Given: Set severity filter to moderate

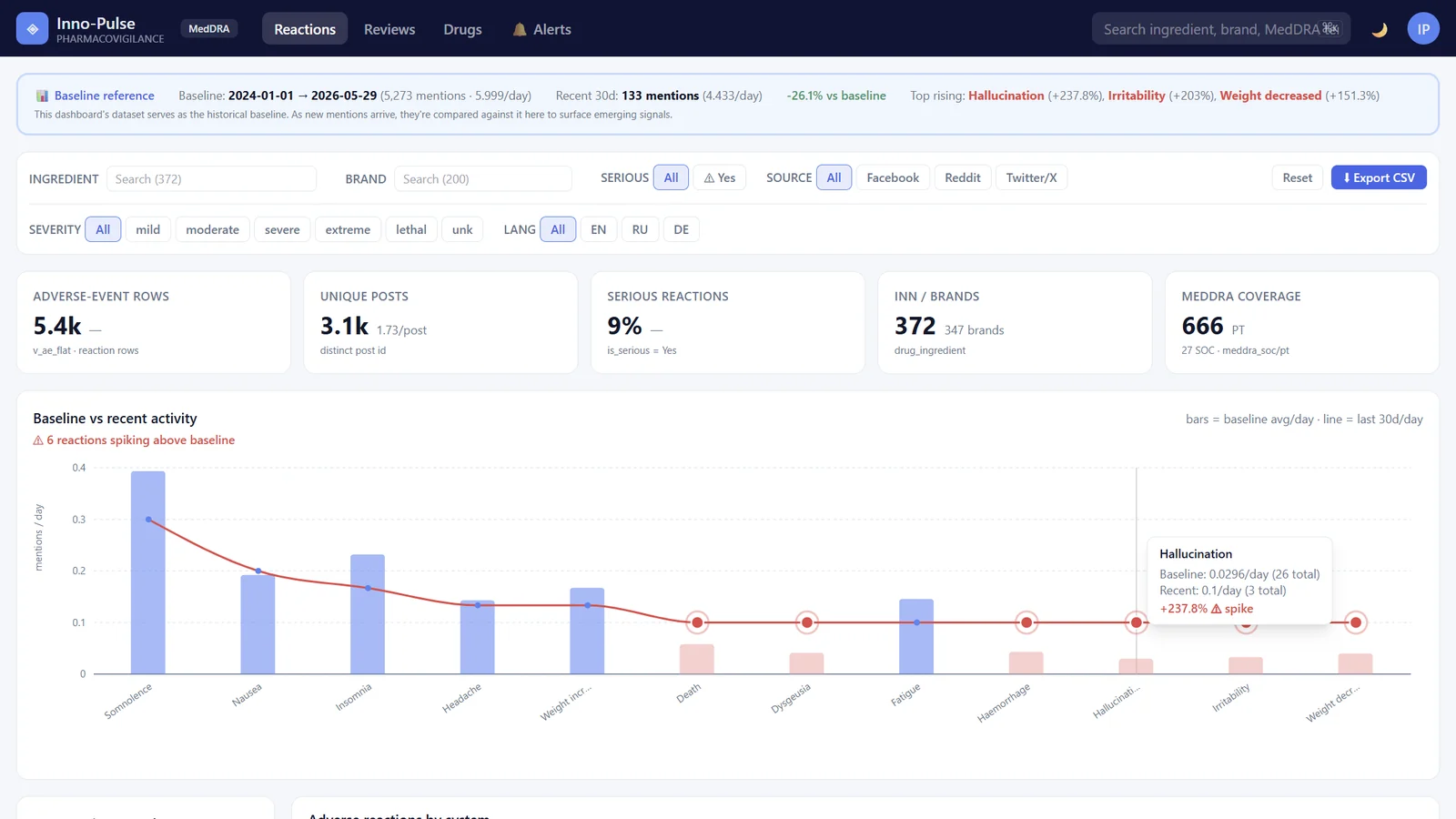Looking at the screenshot, I should 213,229.
